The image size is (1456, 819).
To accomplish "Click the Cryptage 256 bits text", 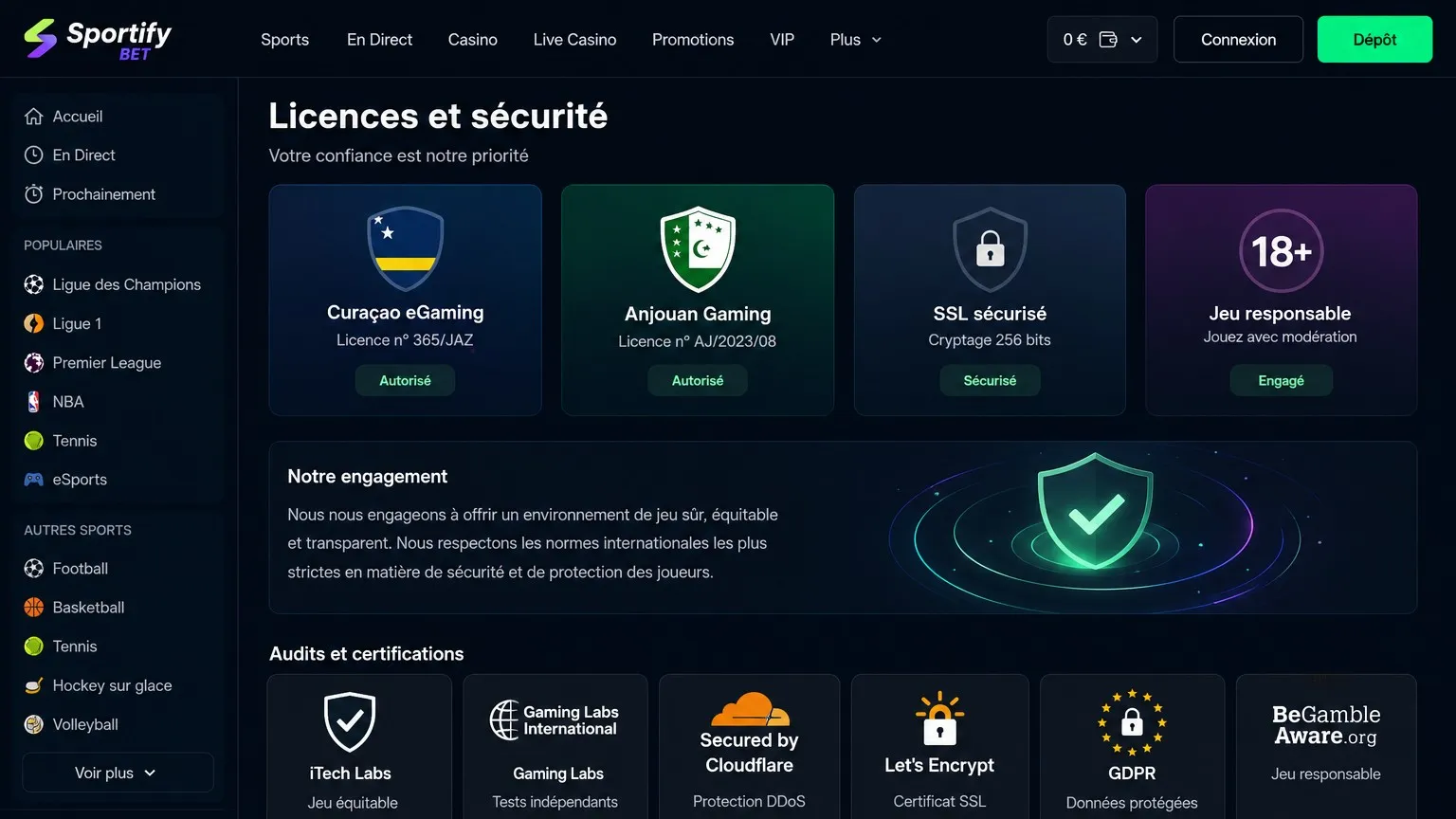I will 990,340.
